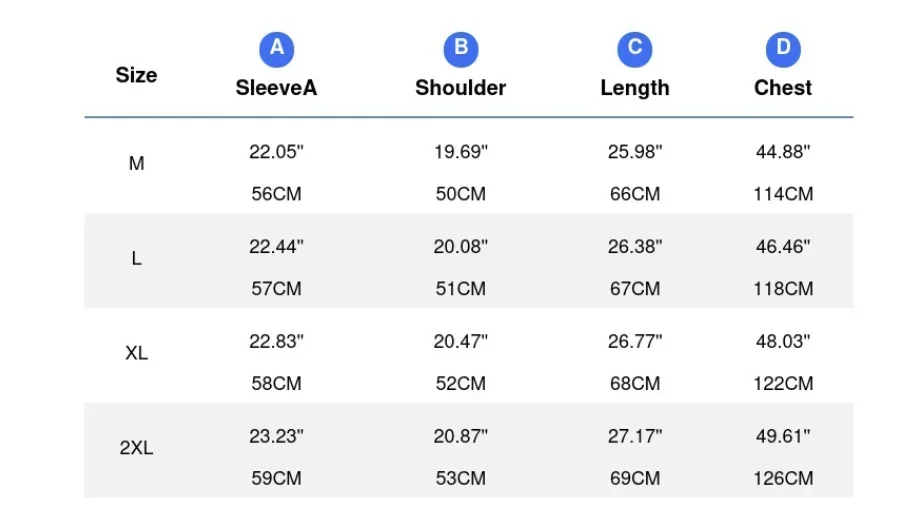Viewport: 906px width, 515px height.
Task: Click the 59CM sleeve value
Action: click(276, 478)
